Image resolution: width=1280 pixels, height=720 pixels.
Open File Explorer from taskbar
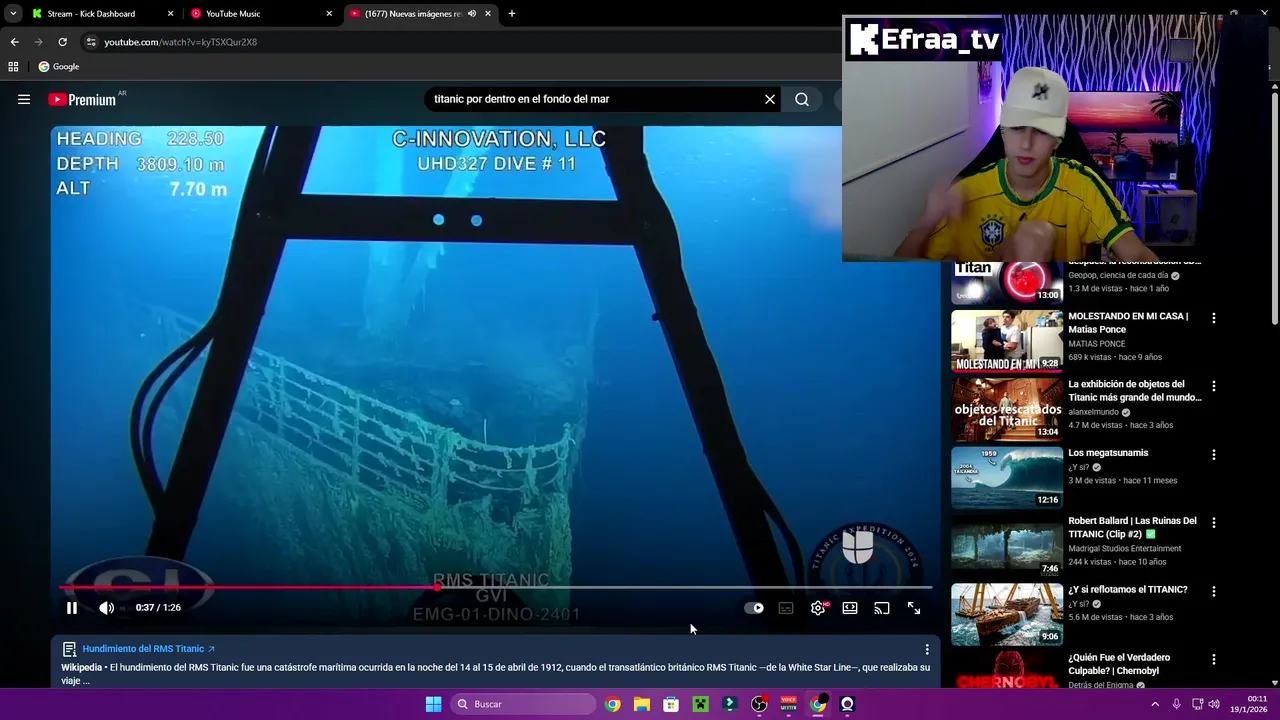[x=642, y=704]
